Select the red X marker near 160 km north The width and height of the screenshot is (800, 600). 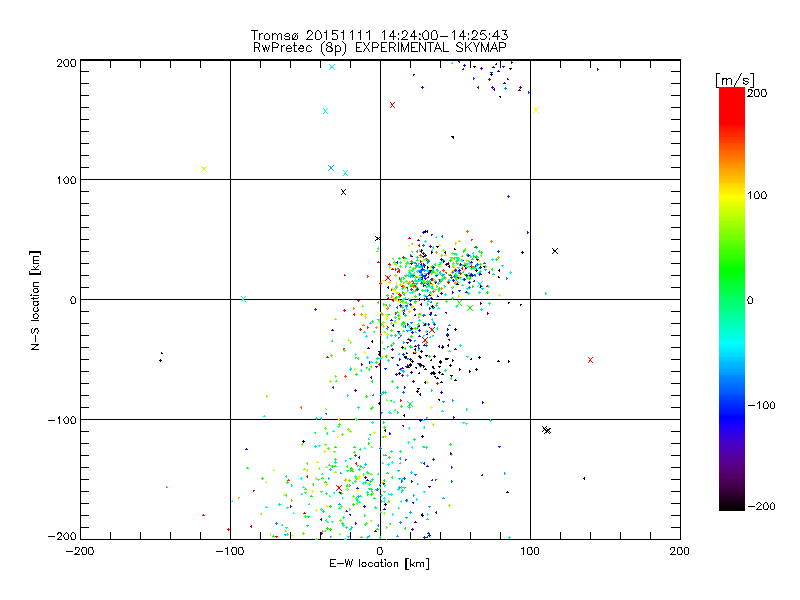392,105
